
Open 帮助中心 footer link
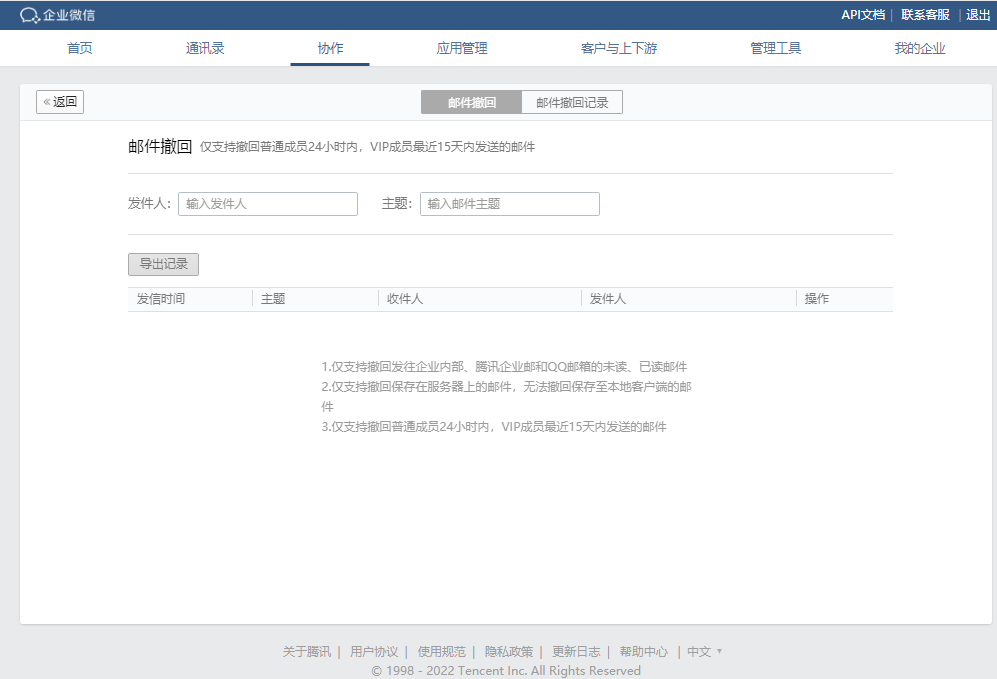[x=643, y=652]
